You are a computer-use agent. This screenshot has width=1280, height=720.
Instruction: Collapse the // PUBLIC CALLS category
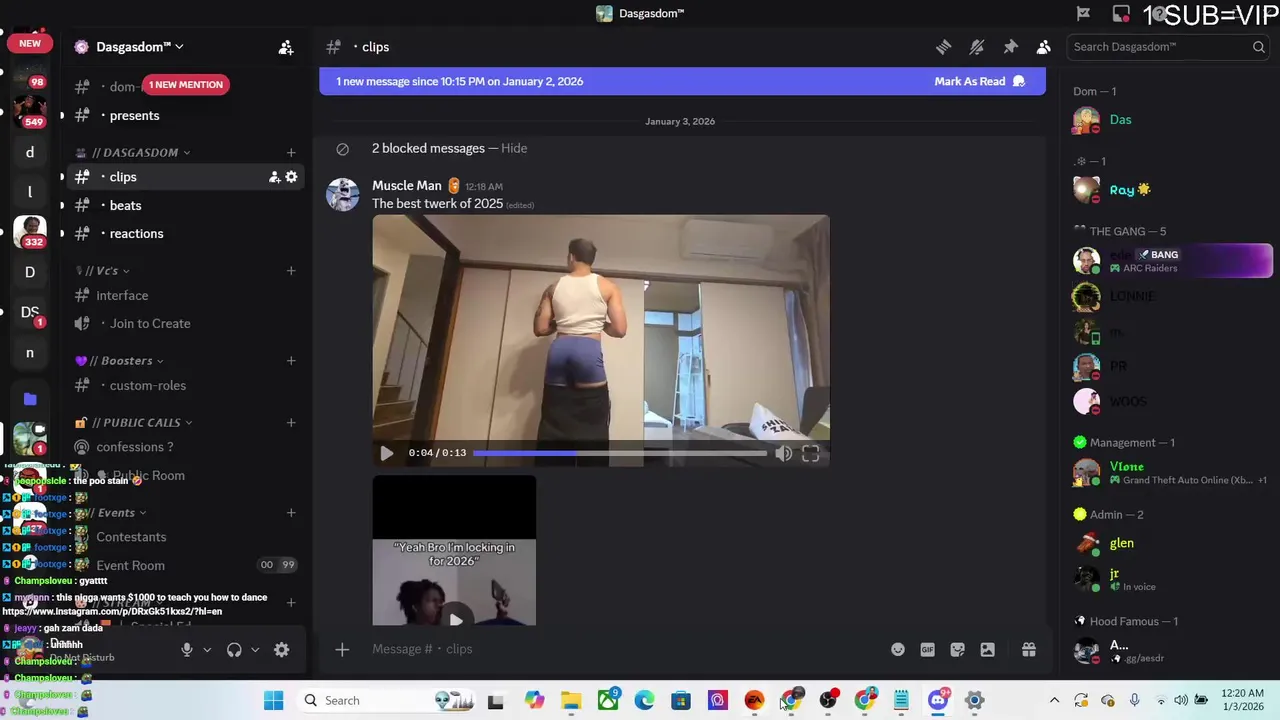click(134, 422)
